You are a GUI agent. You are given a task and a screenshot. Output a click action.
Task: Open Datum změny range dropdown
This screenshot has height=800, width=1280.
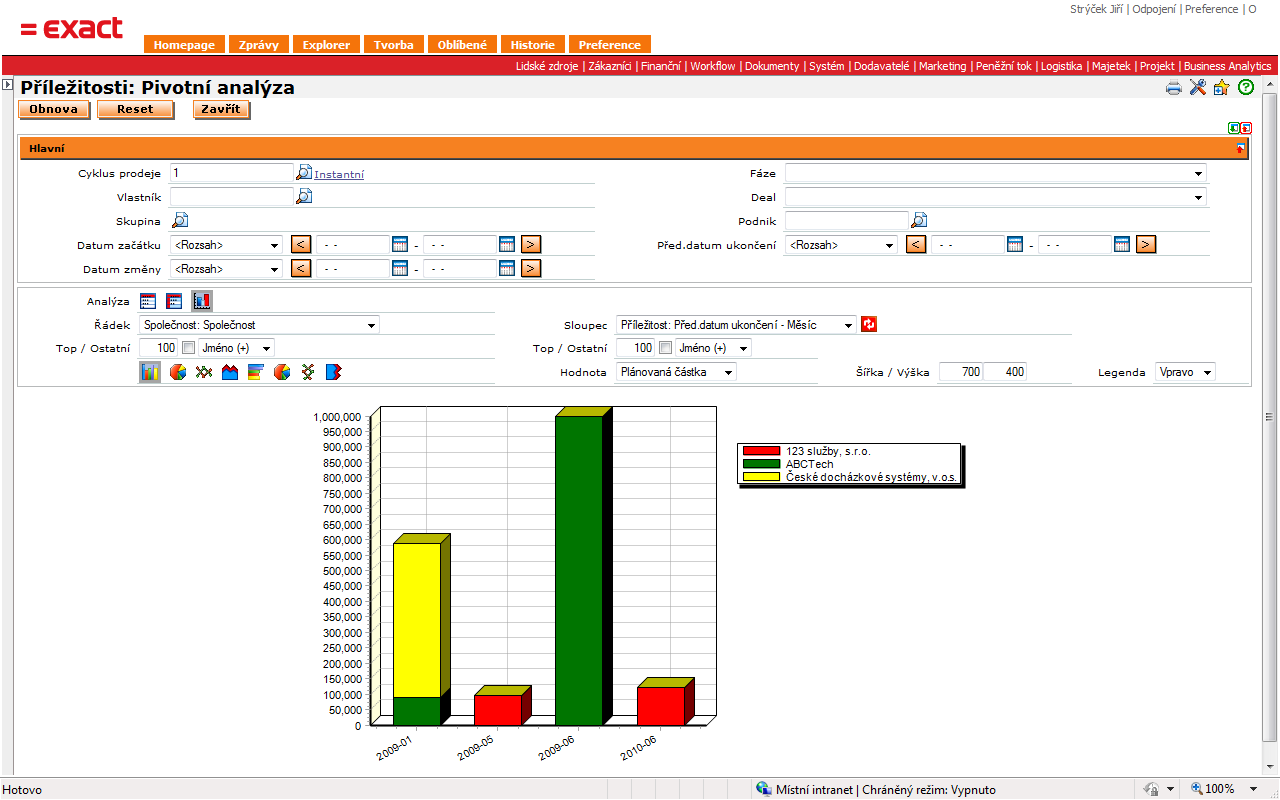point(227,268)
